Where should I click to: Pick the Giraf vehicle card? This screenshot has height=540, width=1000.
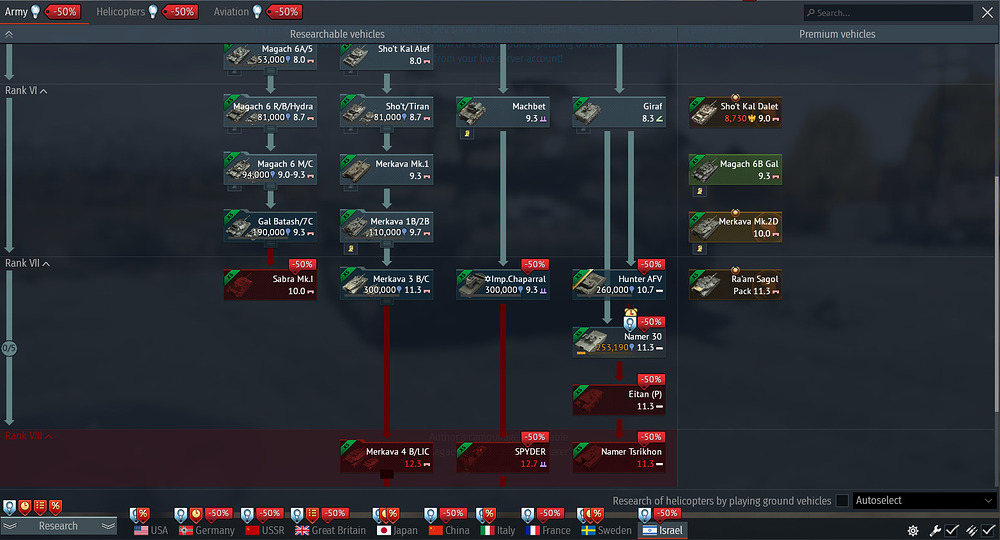click(619, 111)
